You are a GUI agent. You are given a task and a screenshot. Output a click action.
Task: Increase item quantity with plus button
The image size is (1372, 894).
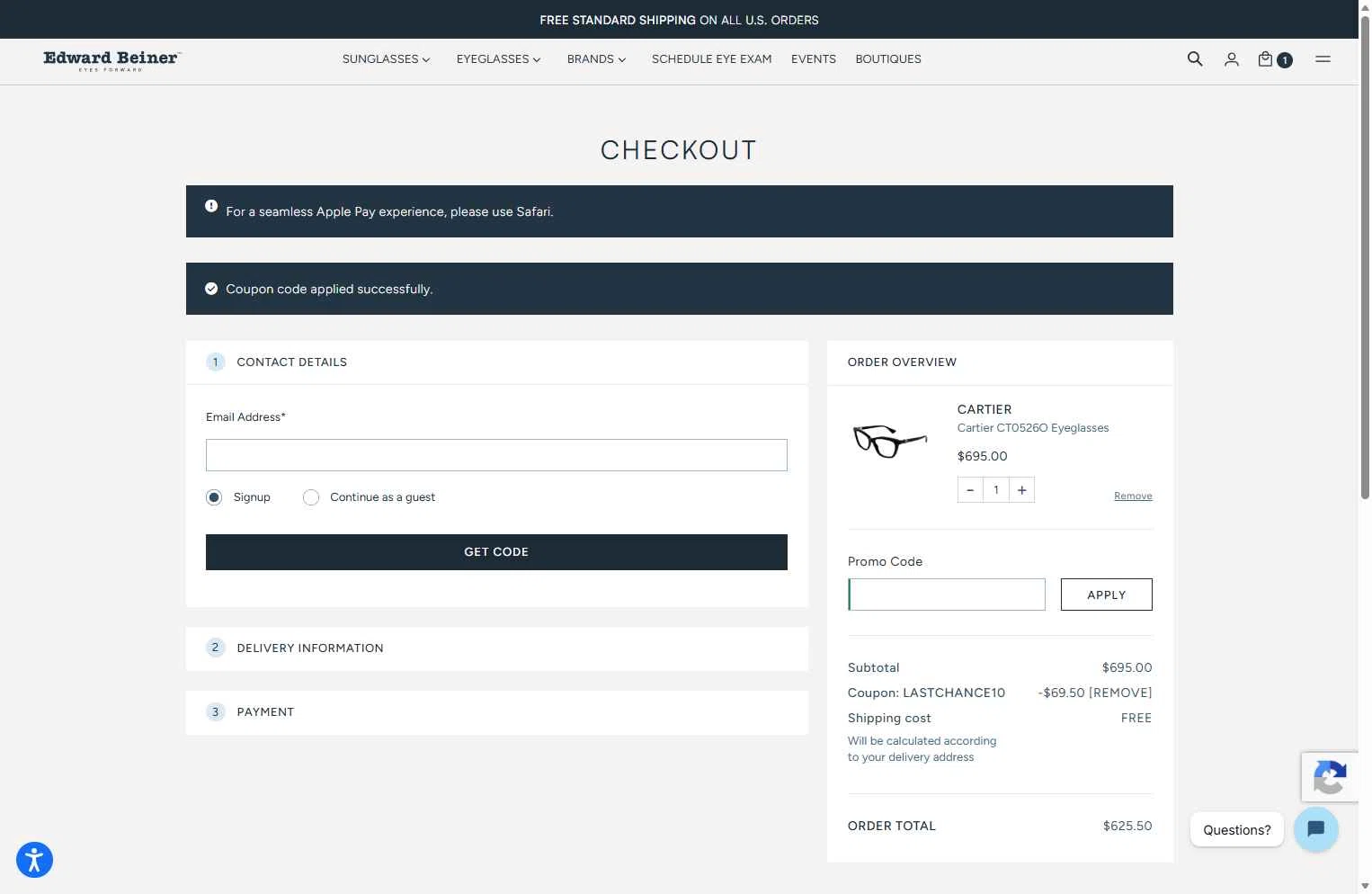1022,490
